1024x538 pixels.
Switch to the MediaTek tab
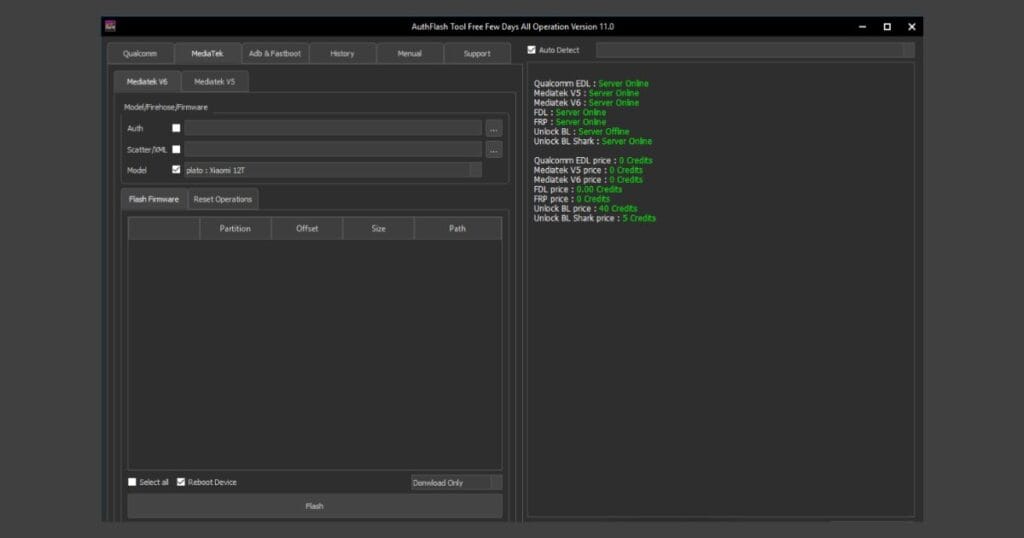(x=207, y=54)
